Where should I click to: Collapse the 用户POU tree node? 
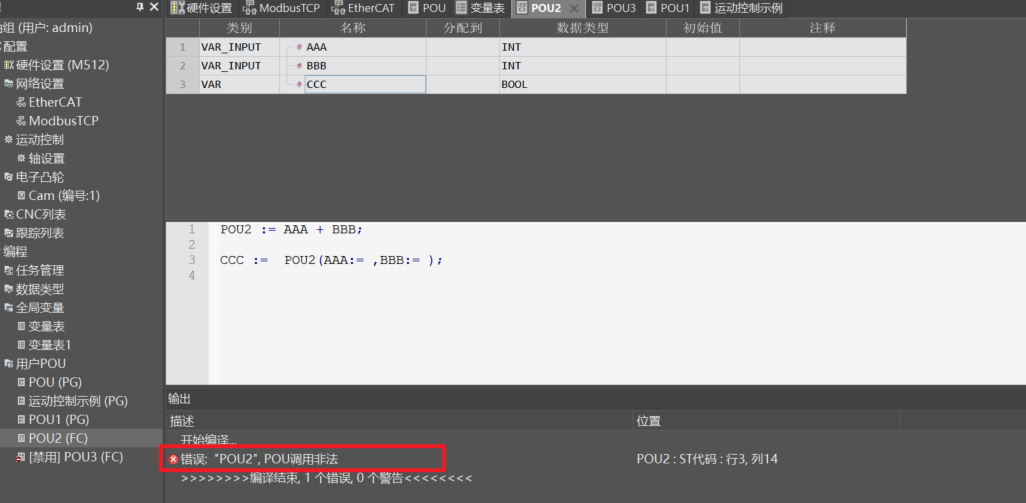click(8, 364)
